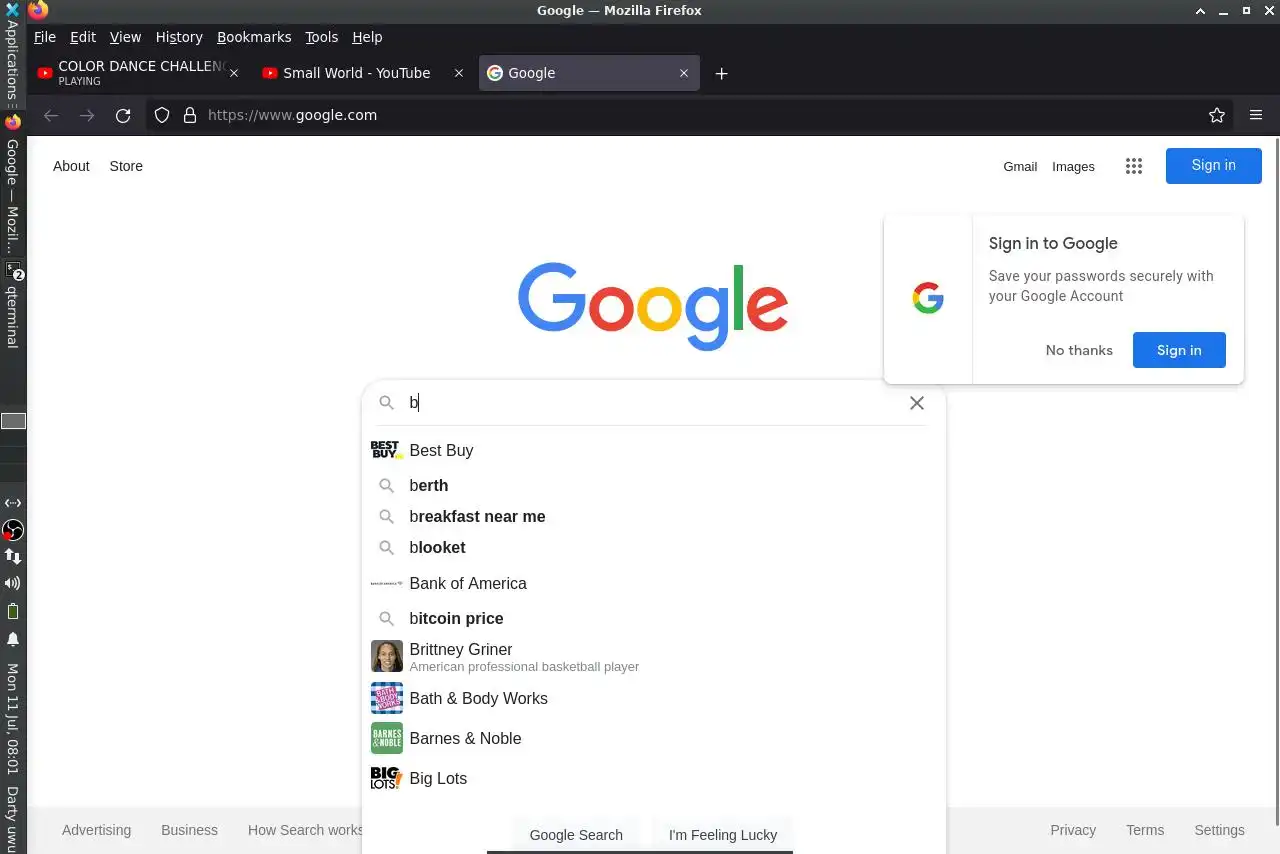Switch to the COLOR DANCE CHALLENGE tab
Screen dimensions: 1280x854
tap(138, 73)
